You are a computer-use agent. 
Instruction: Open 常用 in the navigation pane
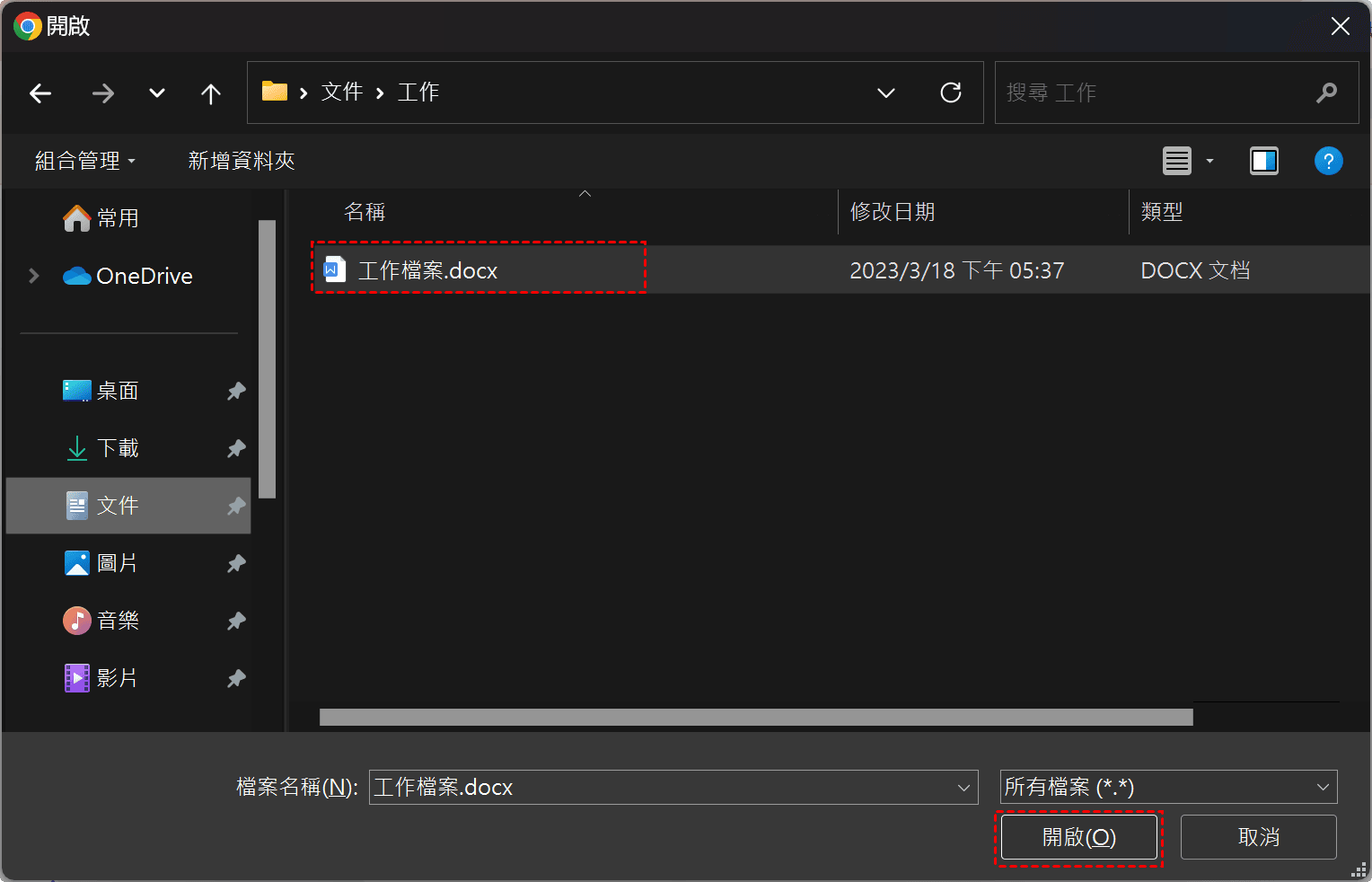click(x=101, y=218)
